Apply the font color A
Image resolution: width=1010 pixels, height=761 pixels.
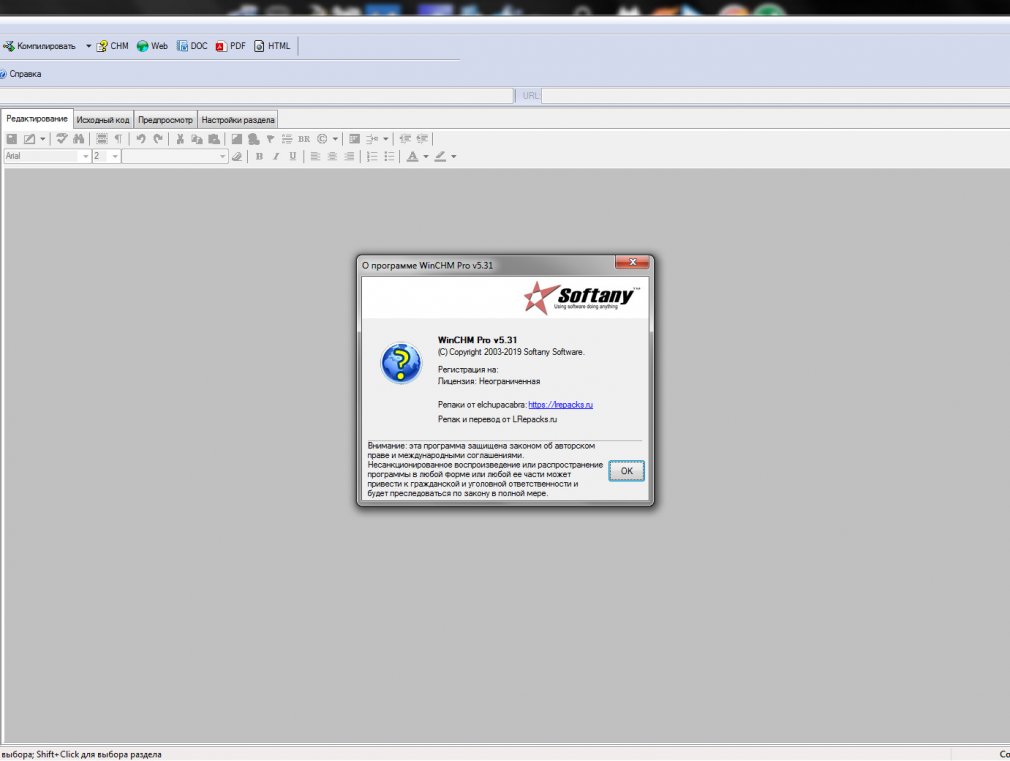(x=412, y=156)
